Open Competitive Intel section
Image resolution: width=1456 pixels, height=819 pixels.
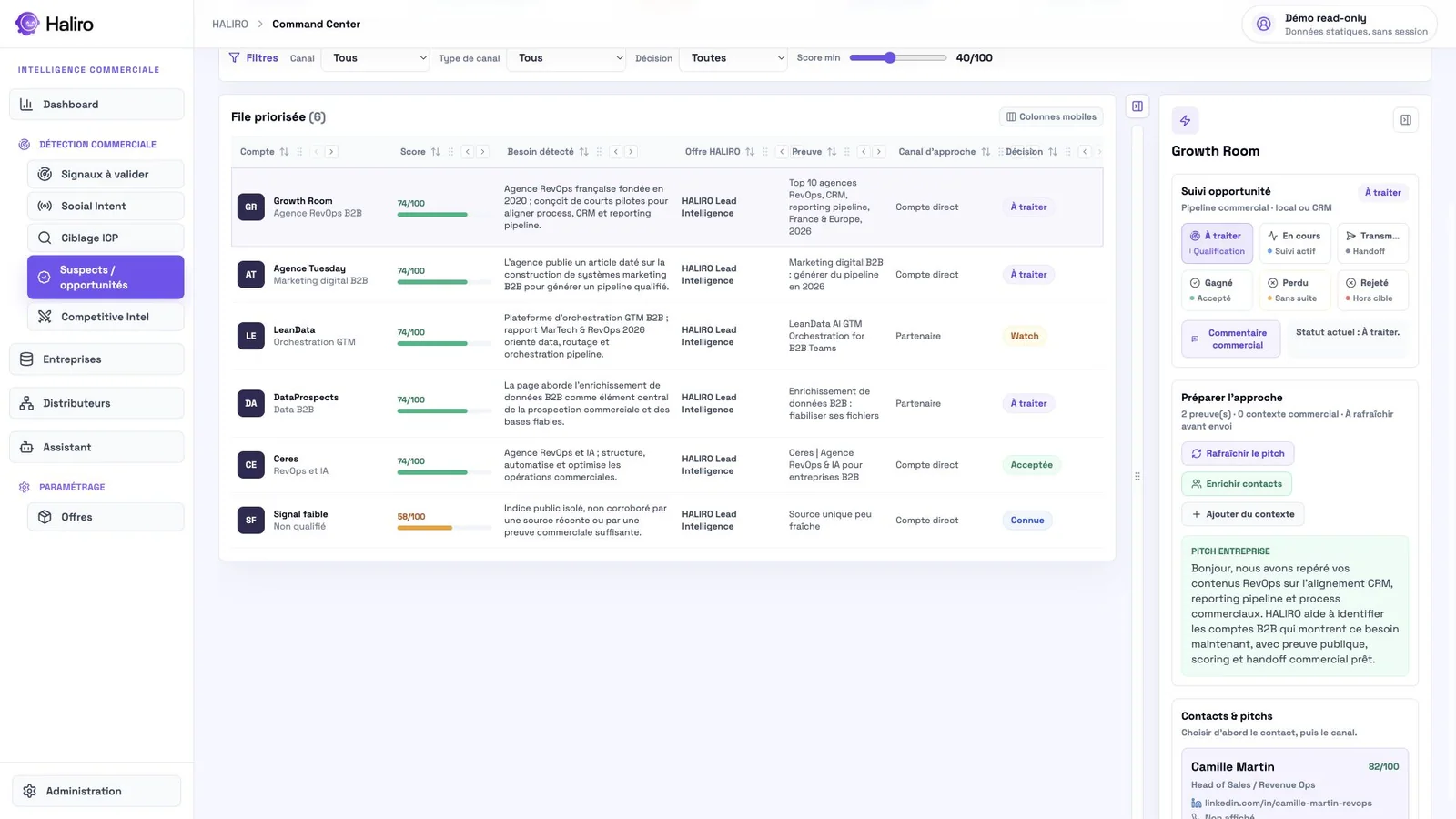pyautogui.click(x=106, y=317)
